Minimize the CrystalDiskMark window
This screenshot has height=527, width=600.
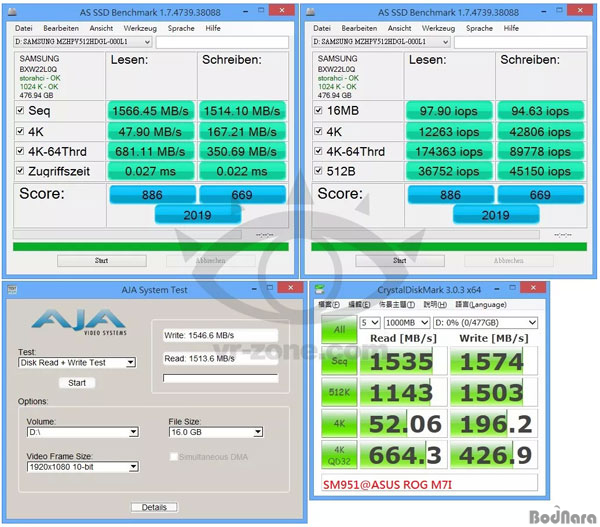[x=497, y=289]
